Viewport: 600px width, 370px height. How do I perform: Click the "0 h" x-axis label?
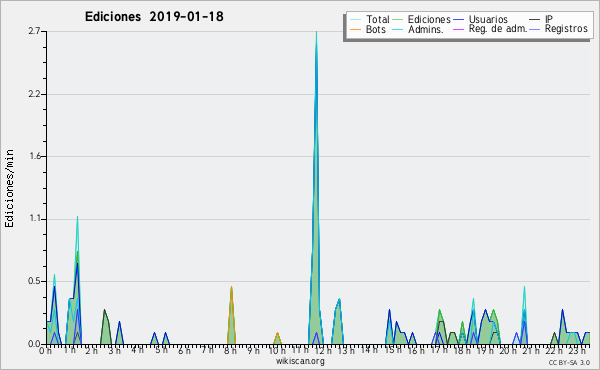pyautogui.click(x=45, y=350)
